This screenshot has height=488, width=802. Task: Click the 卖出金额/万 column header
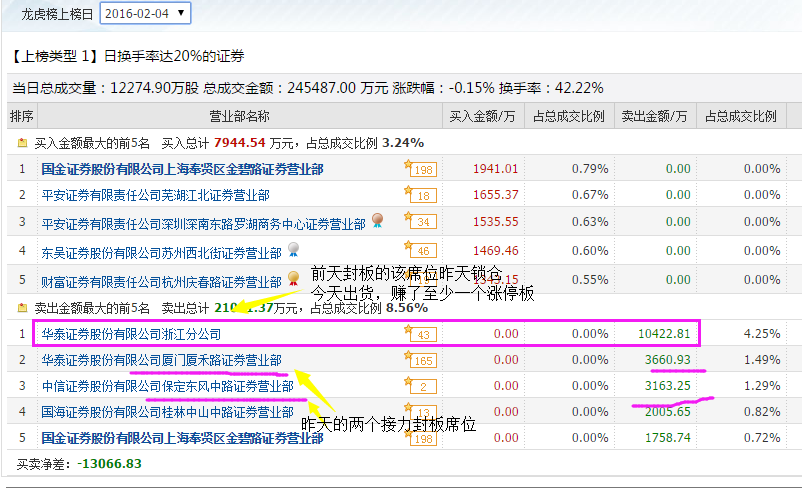654,116
